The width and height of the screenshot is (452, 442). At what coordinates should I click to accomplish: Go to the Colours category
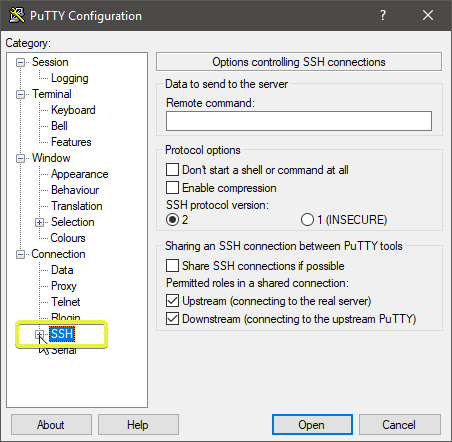68,238
